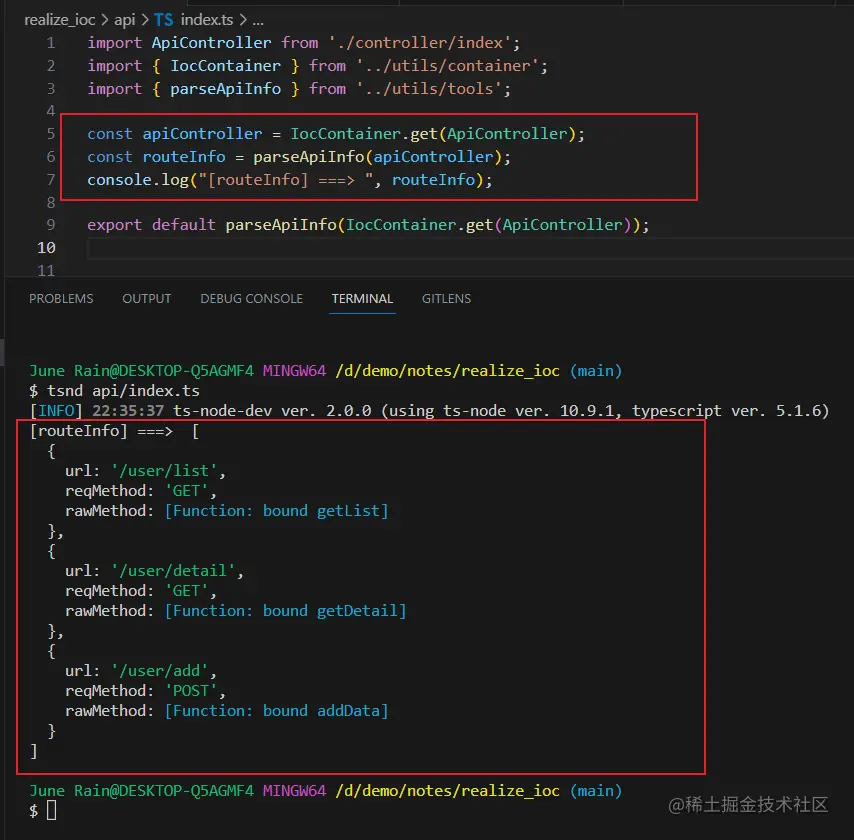Click './controller/index' import path
Image resolution: width=854 pixels, height=840 pixels.
coord(420,42)
